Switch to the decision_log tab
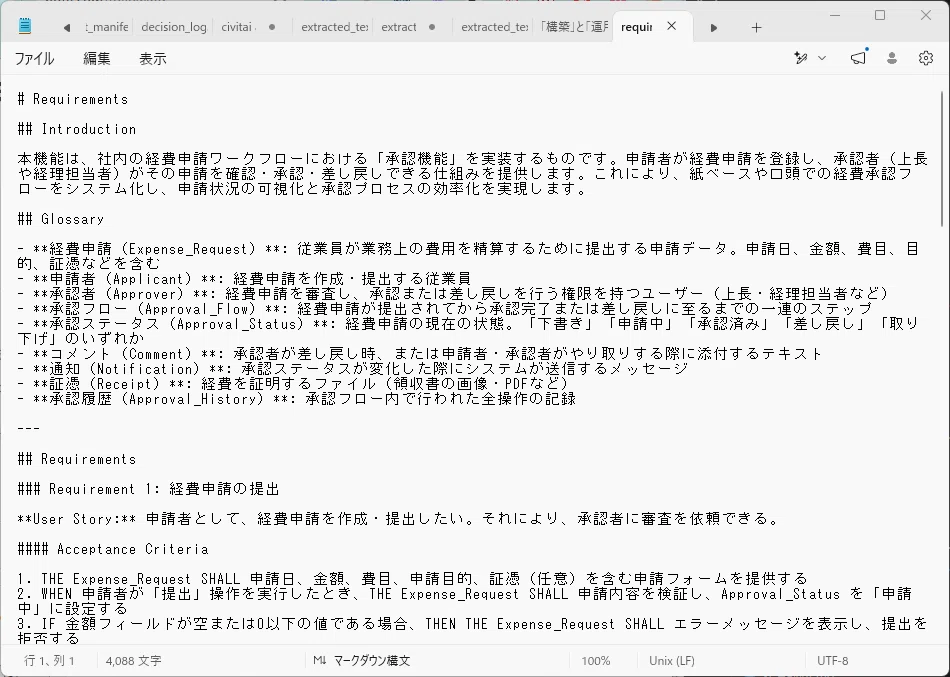The height and width of the screenshot is (677, 950). point(173,27)
